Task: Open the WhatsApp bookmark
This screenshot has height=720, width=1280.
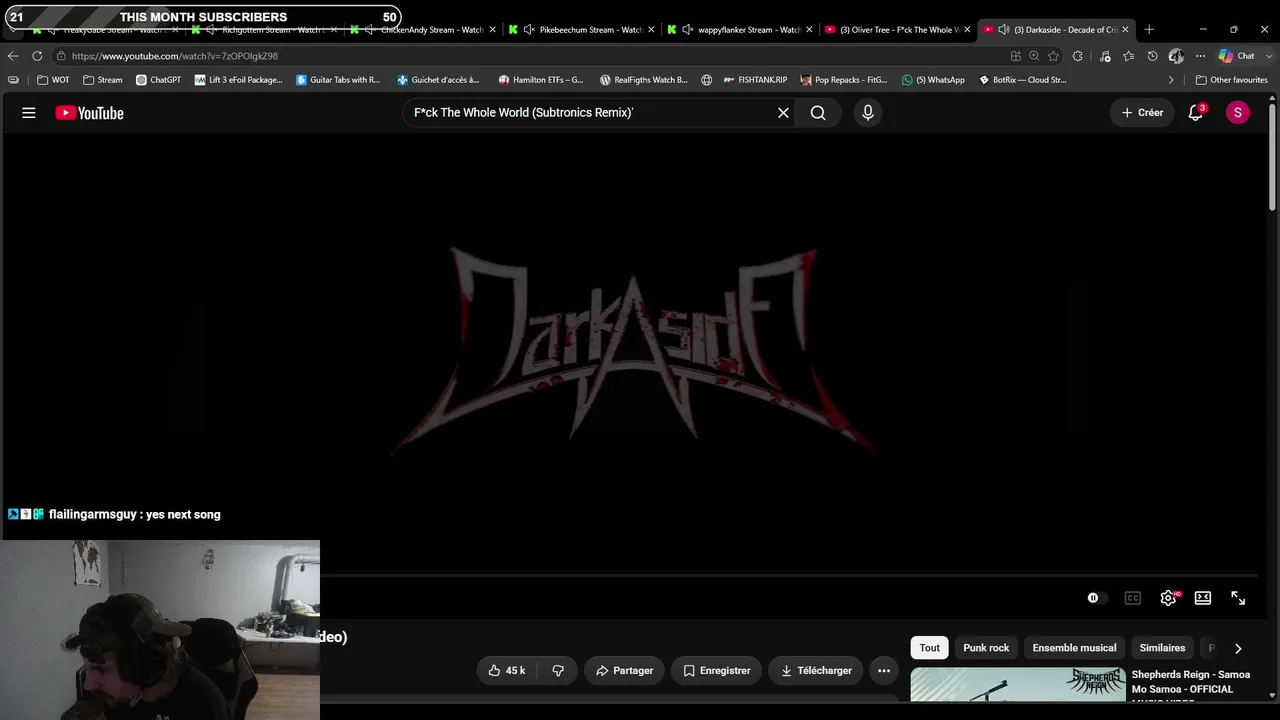Action: [x=934, y=80]
